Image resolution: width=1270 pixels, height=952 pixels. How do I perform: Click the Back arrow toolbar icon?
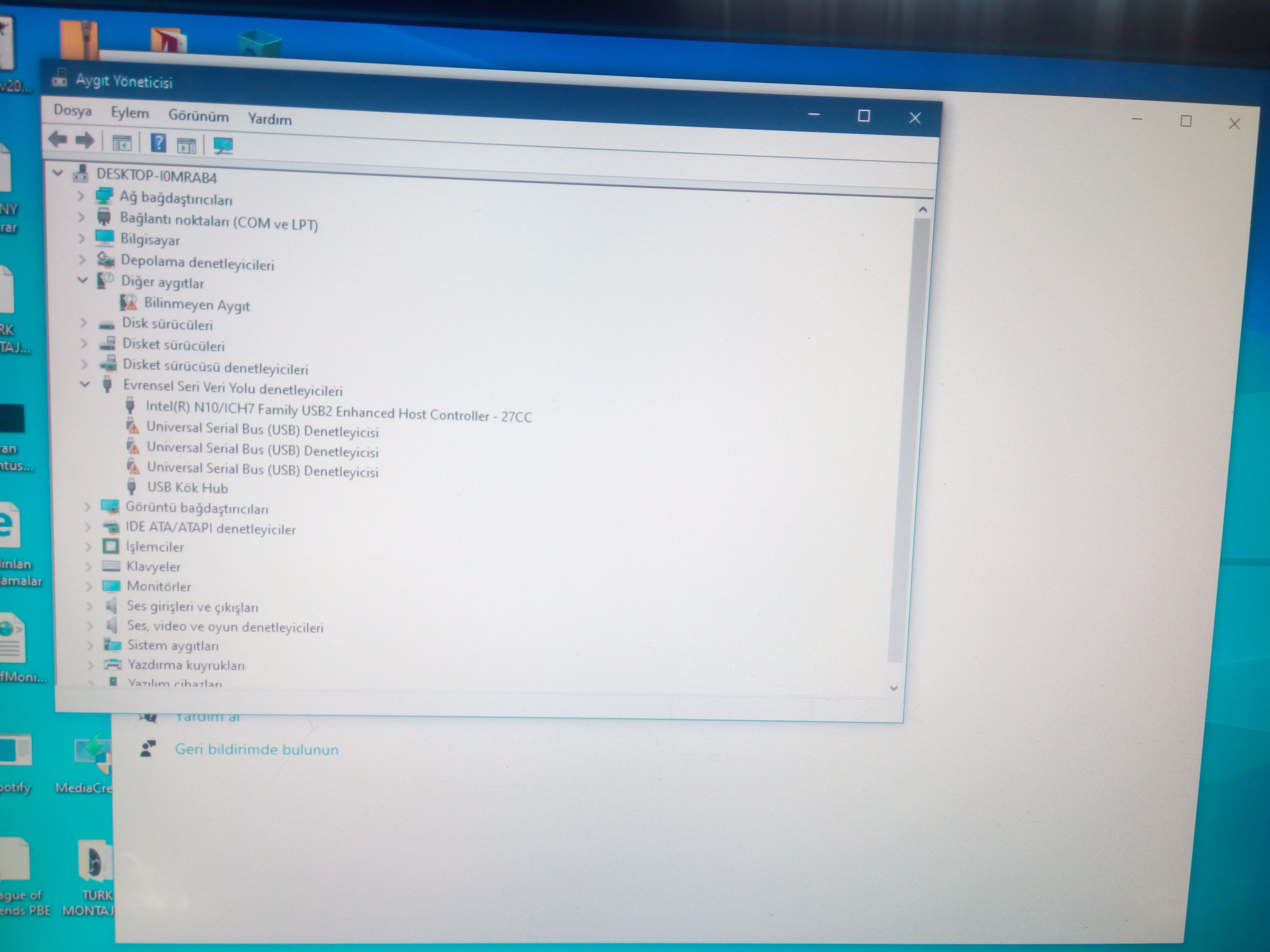[57, 139]
